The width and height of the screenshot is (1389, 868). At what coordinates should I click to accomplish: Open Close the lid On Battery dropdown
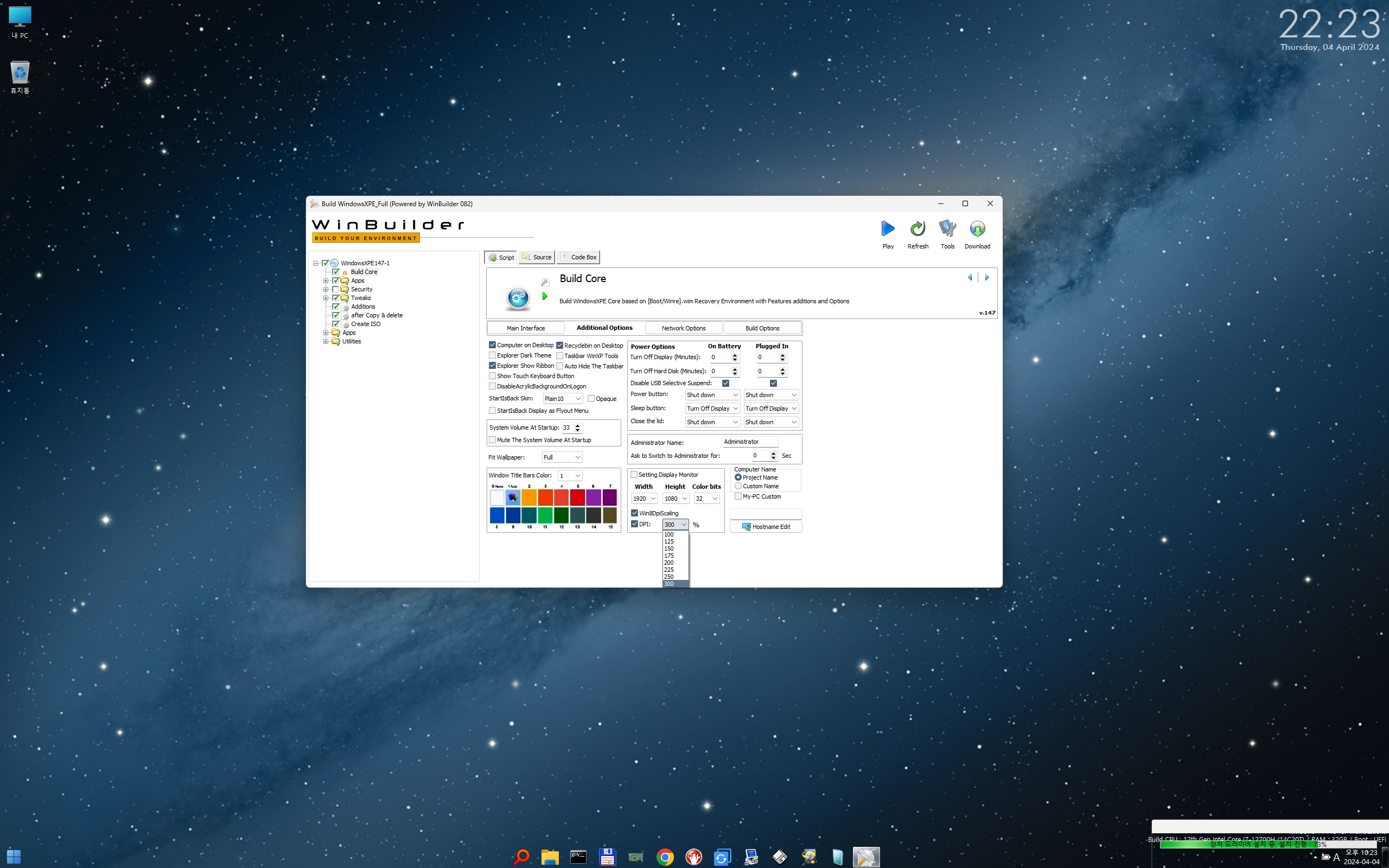pos(712,422)
